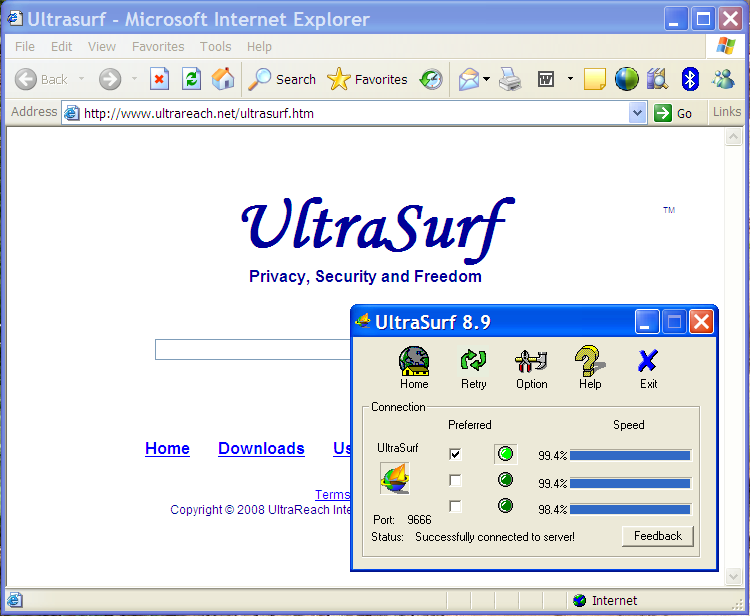
Task: Open the Tools menu
Action: pos(215,46)
